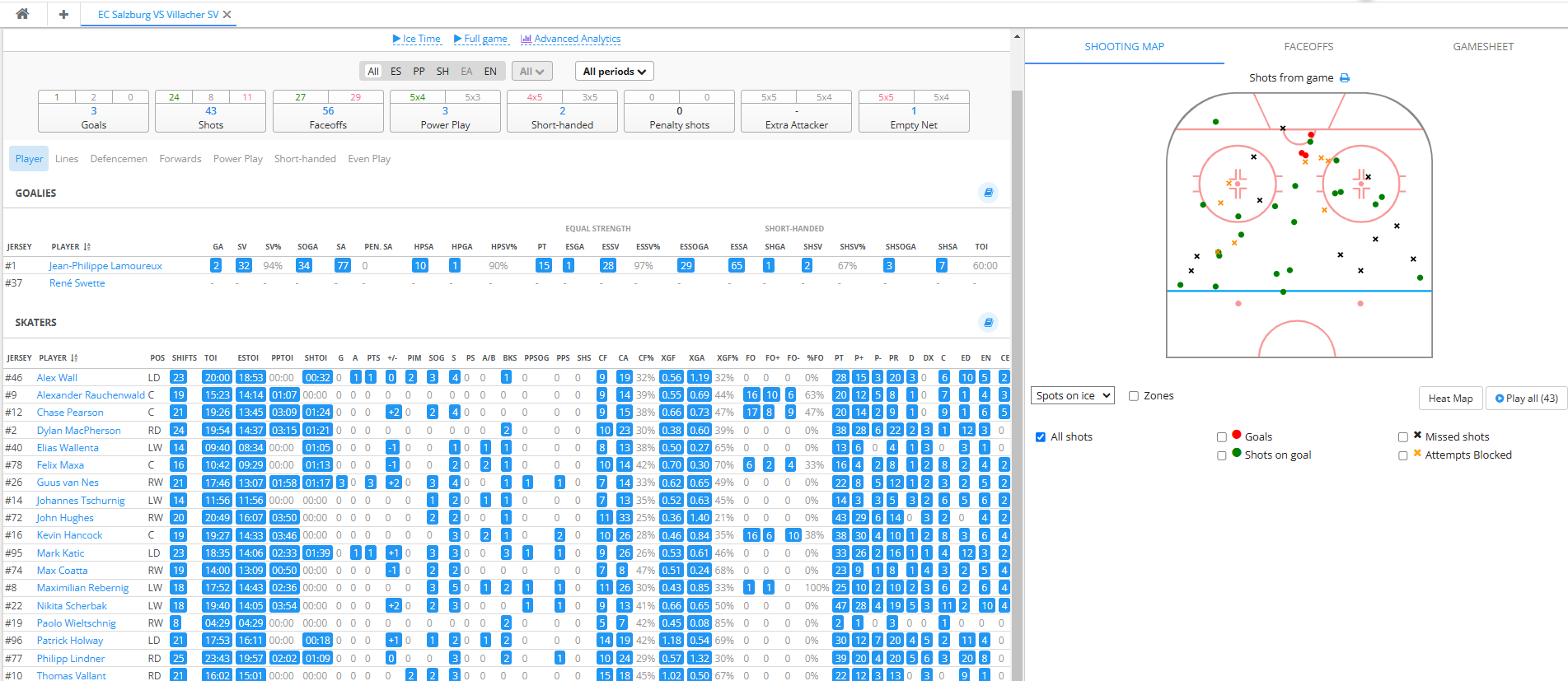The height and width of the screenshot is (681, 1568).
Task: Select the PP strength filter
Action: [x=419, y=72]
